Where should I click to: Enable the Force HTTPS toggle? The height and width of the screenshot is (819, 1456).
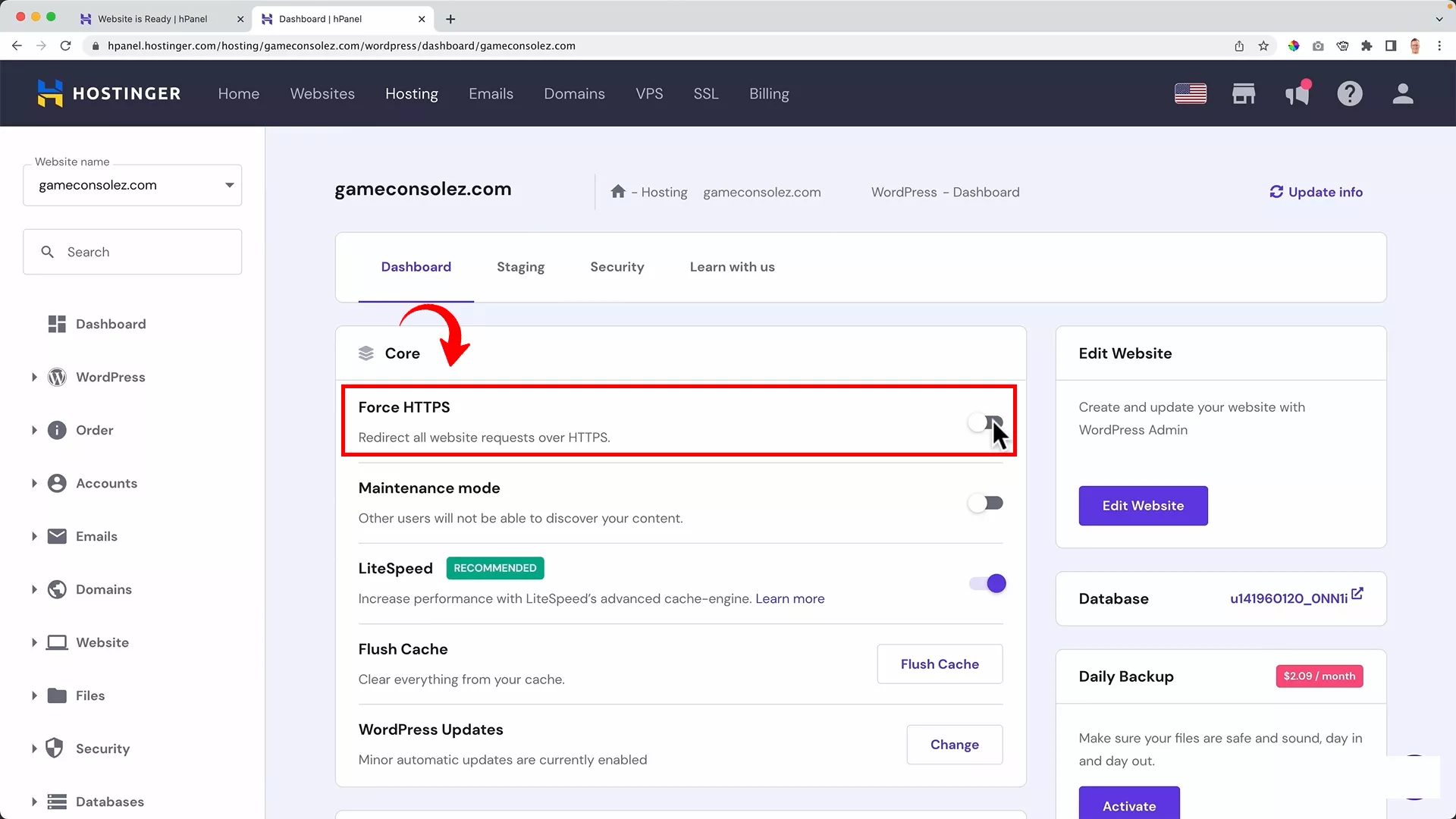click(x=985, y=422)
